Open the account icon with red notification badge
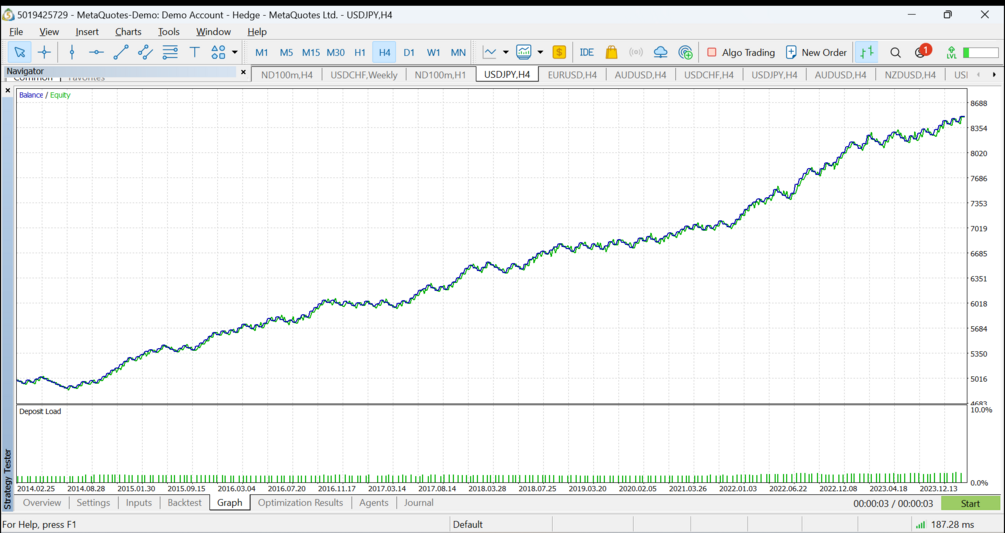This screenshot has height=533, width=1005. click(x=922, y=52)
